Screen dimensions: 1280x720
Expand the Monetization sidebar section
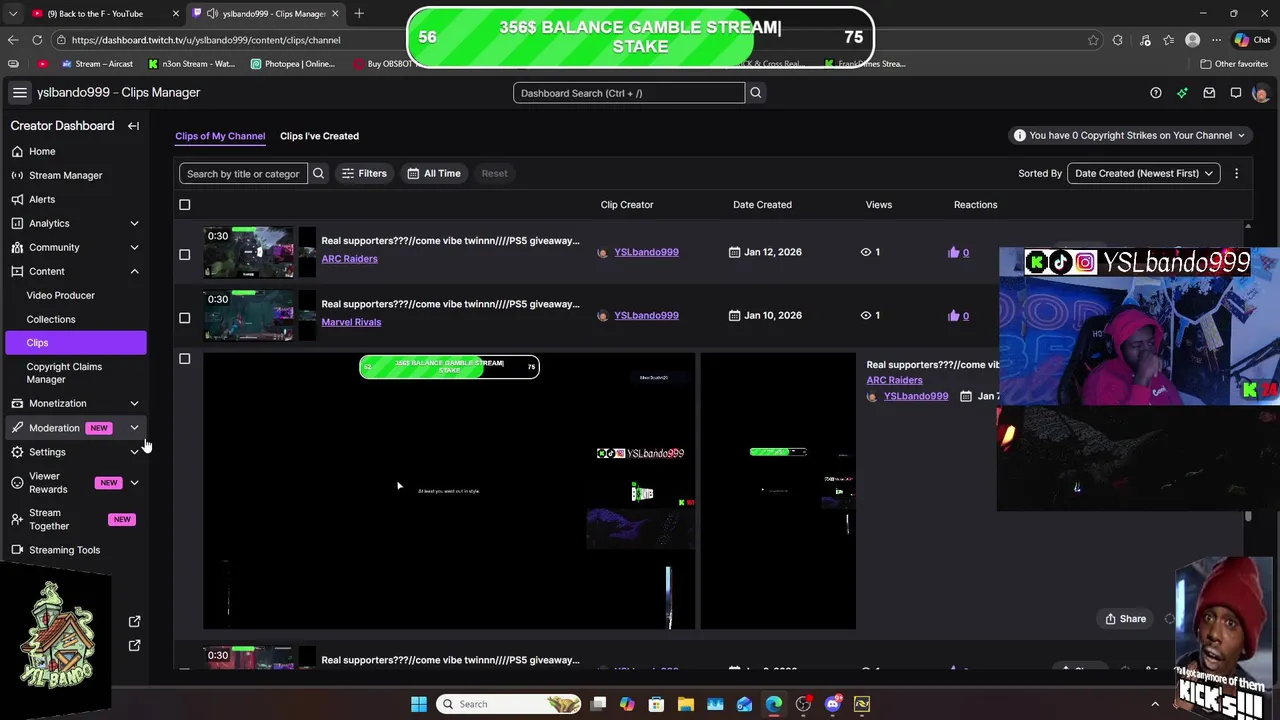tap(134, 403)
